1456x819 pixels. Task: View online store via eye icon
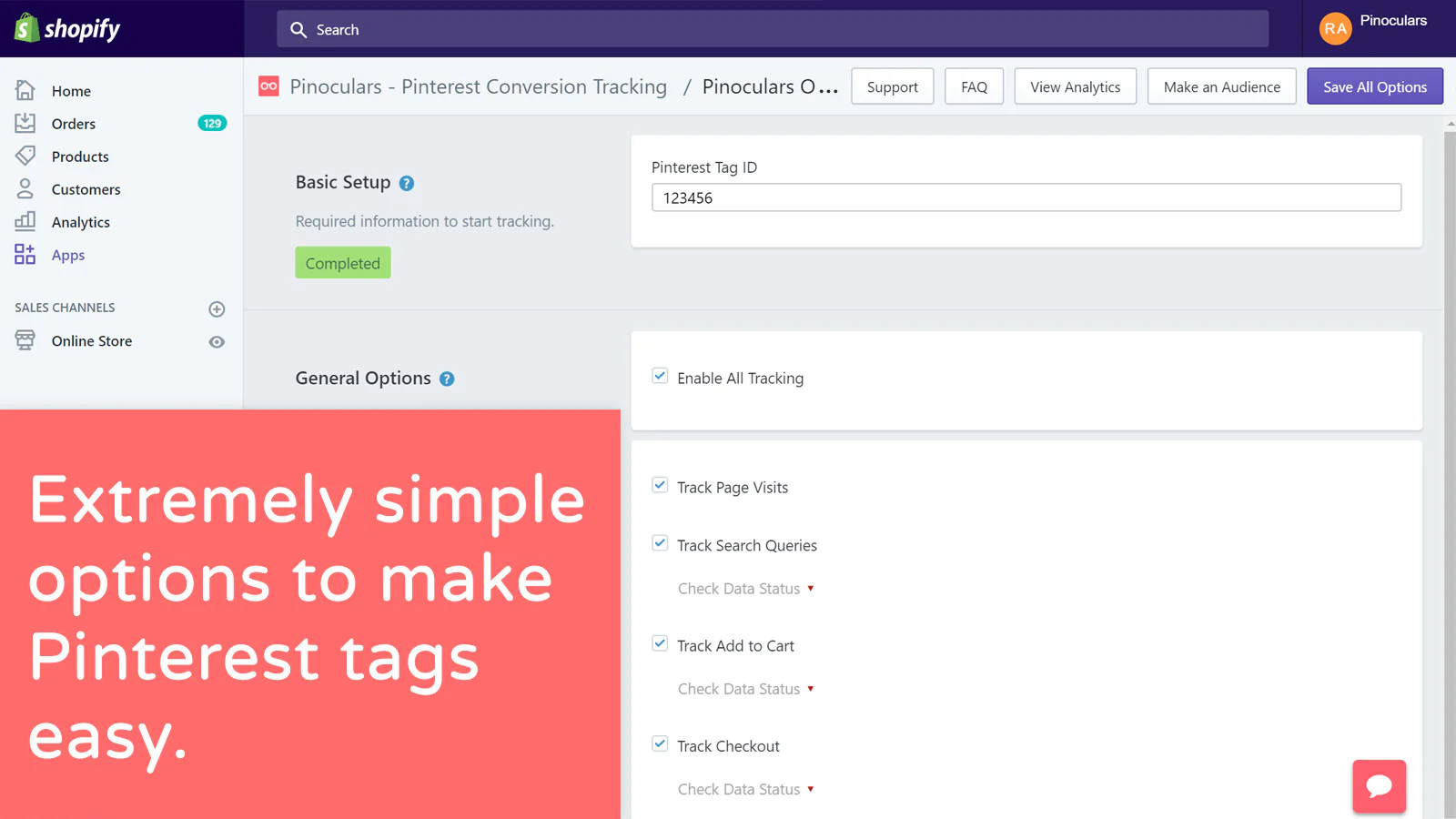tap(217, 342)
